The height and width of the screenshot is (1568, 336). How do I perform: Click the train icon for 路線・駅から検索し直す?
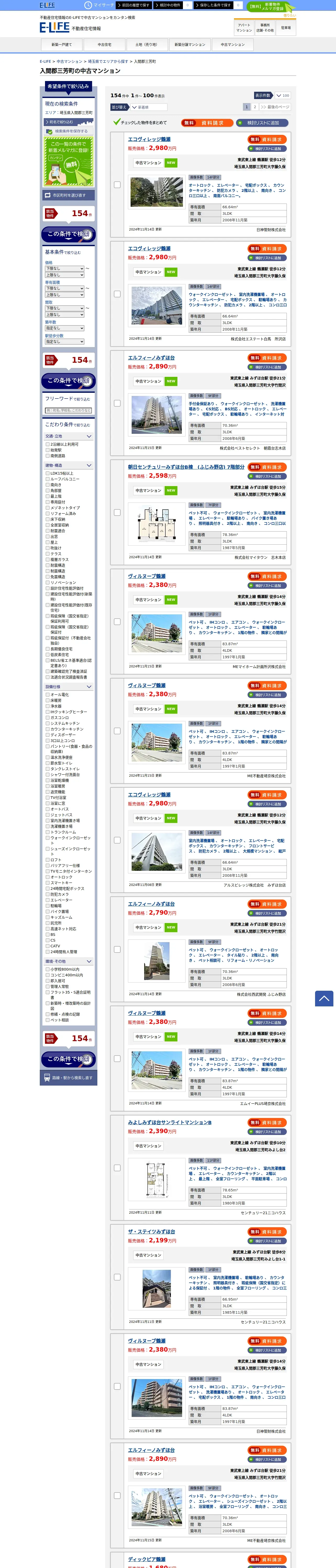(x=47, y=1077)
